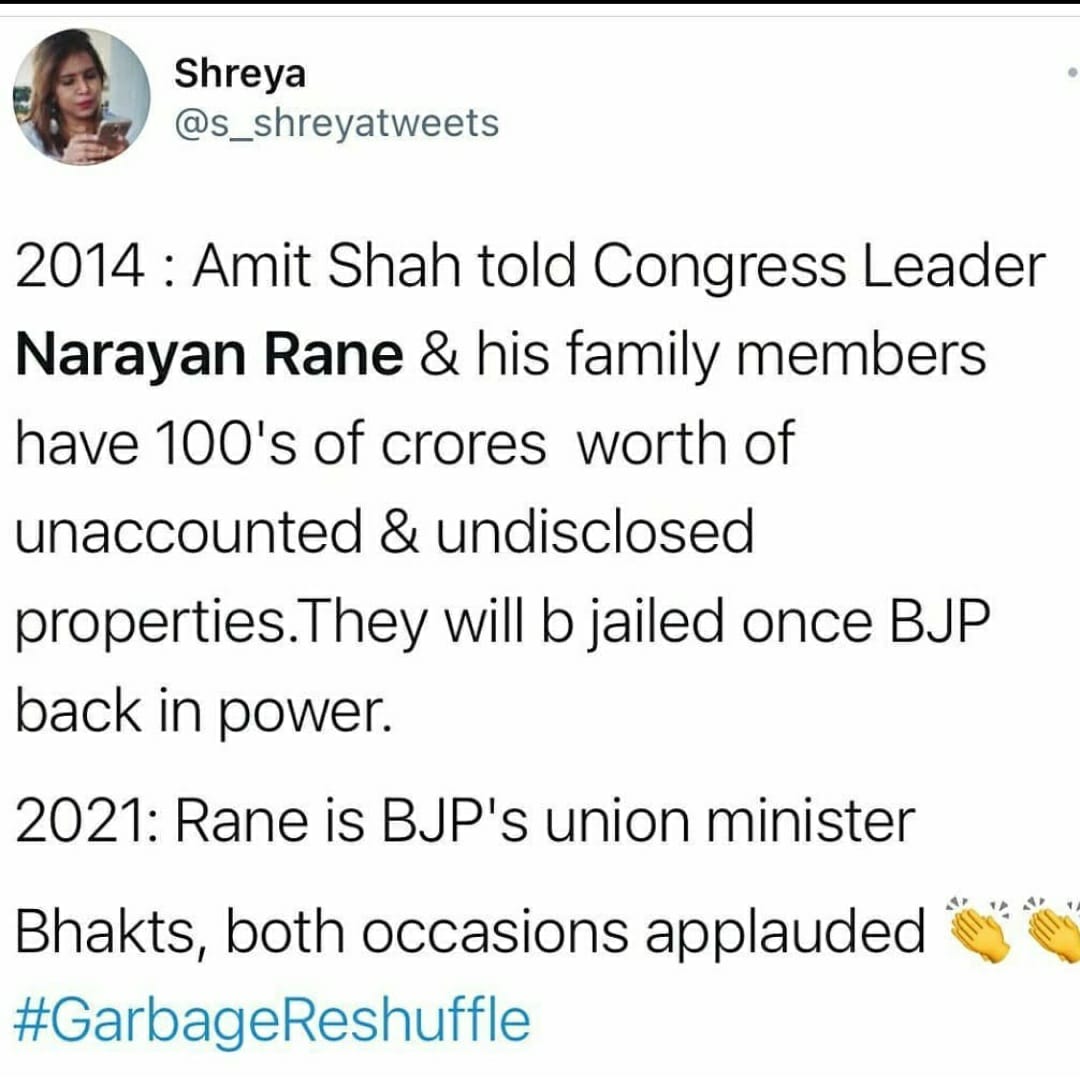This screenshot has width=1080, height=1082.
Task: Open the @s_shreyatweets handle link
Action: (336, 123)
